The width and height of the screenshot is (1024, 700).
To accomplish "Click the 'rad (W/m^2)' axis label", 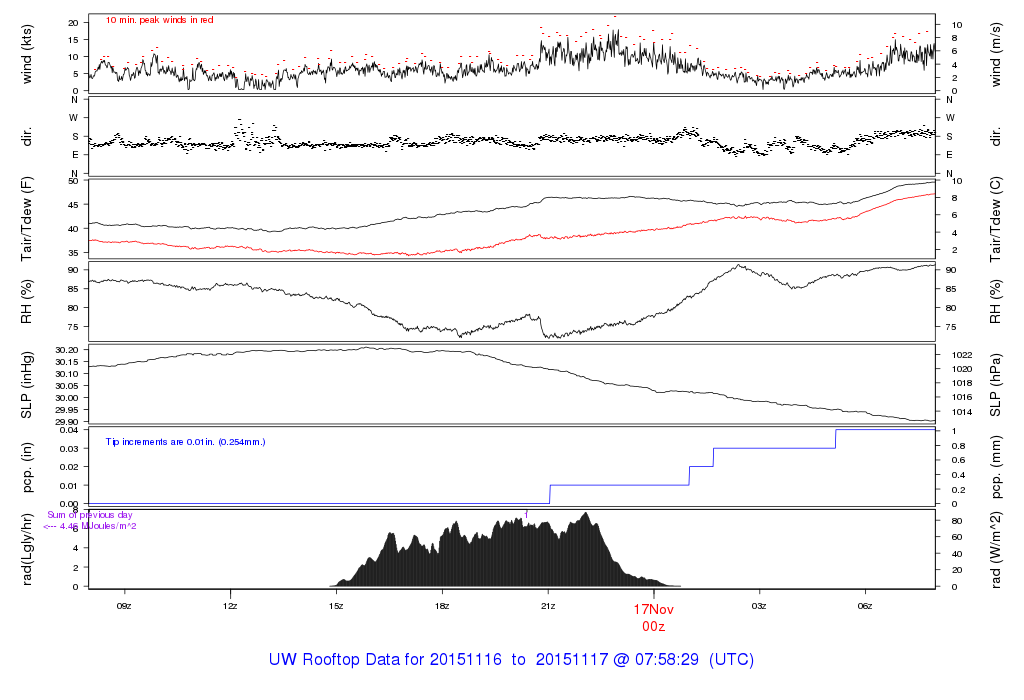I will pos(995,550).
